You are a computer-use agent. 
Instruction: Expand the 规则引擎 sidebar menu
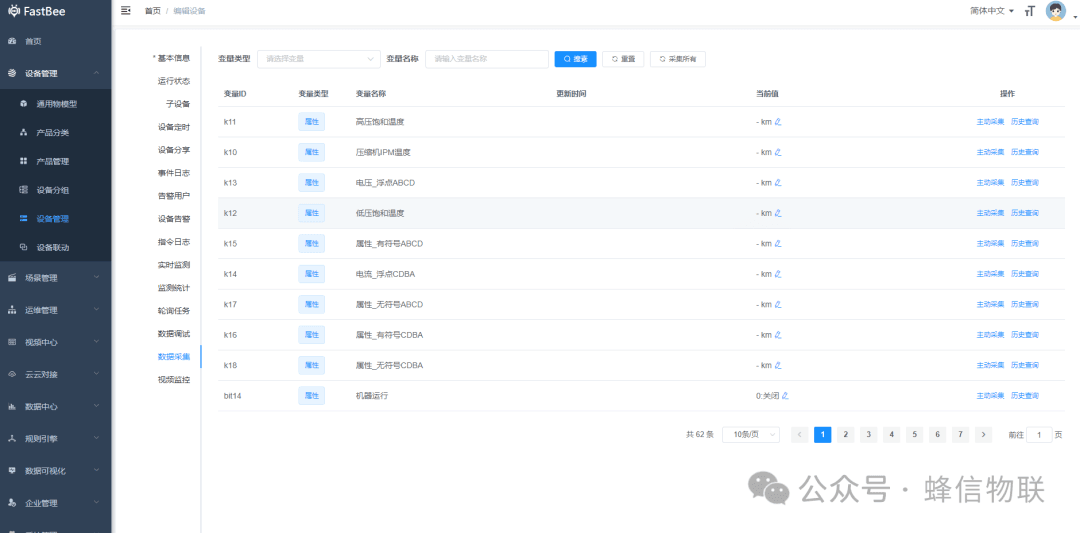(56, 439)
